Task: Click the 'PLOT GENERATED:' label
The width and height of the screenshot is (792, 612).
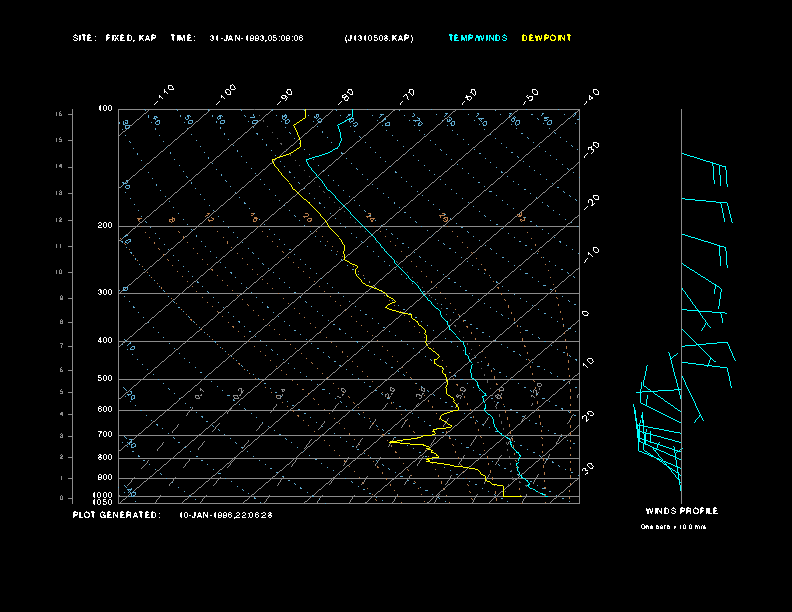Action: (x=117, y=515)
